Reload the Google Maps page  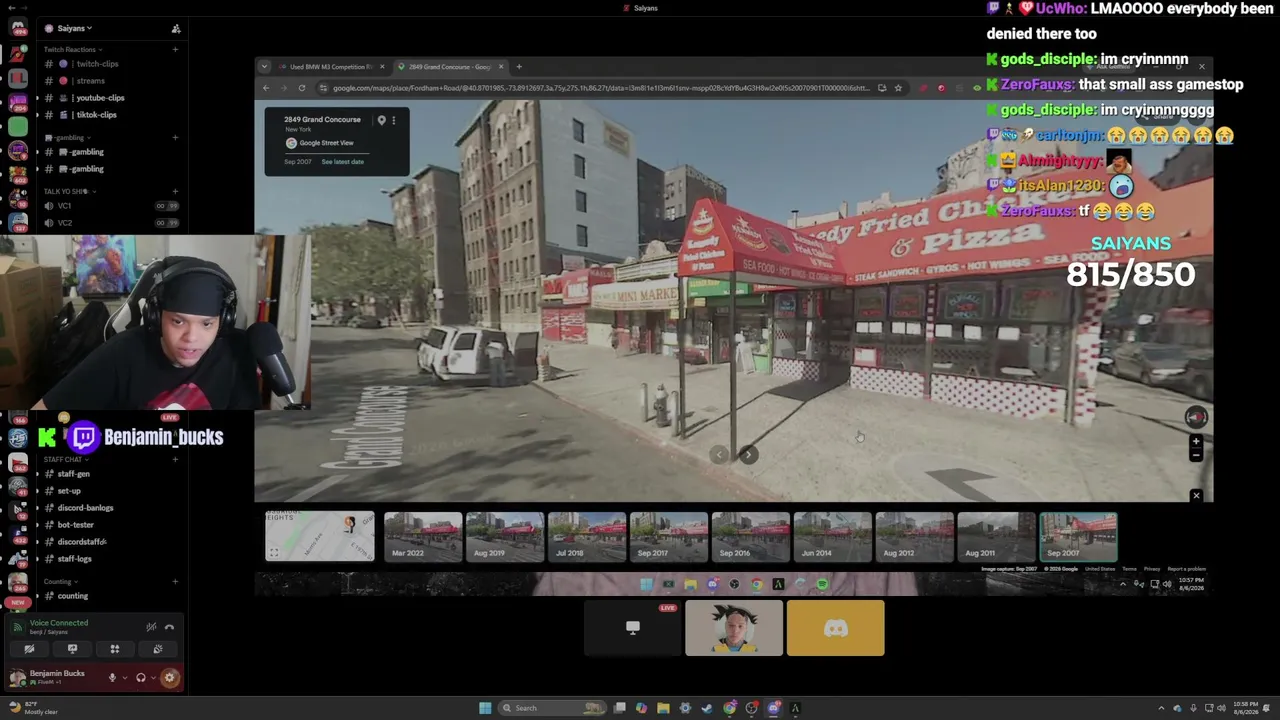[302, 88]
